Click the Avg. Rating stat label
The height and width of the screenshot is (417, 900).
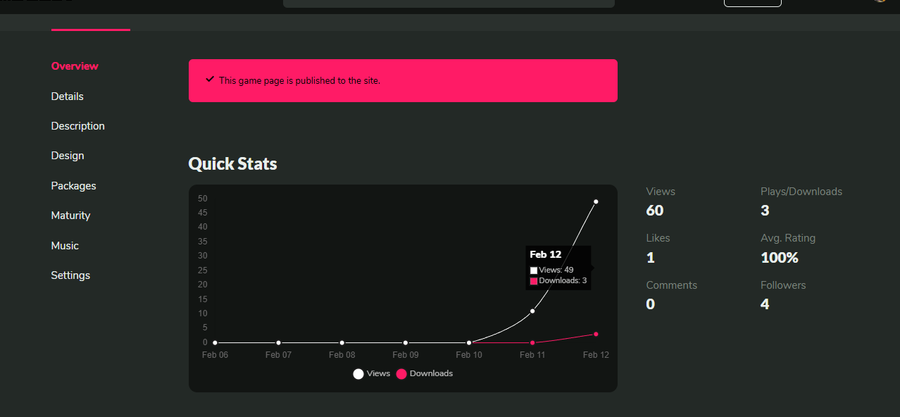[788, 238]
